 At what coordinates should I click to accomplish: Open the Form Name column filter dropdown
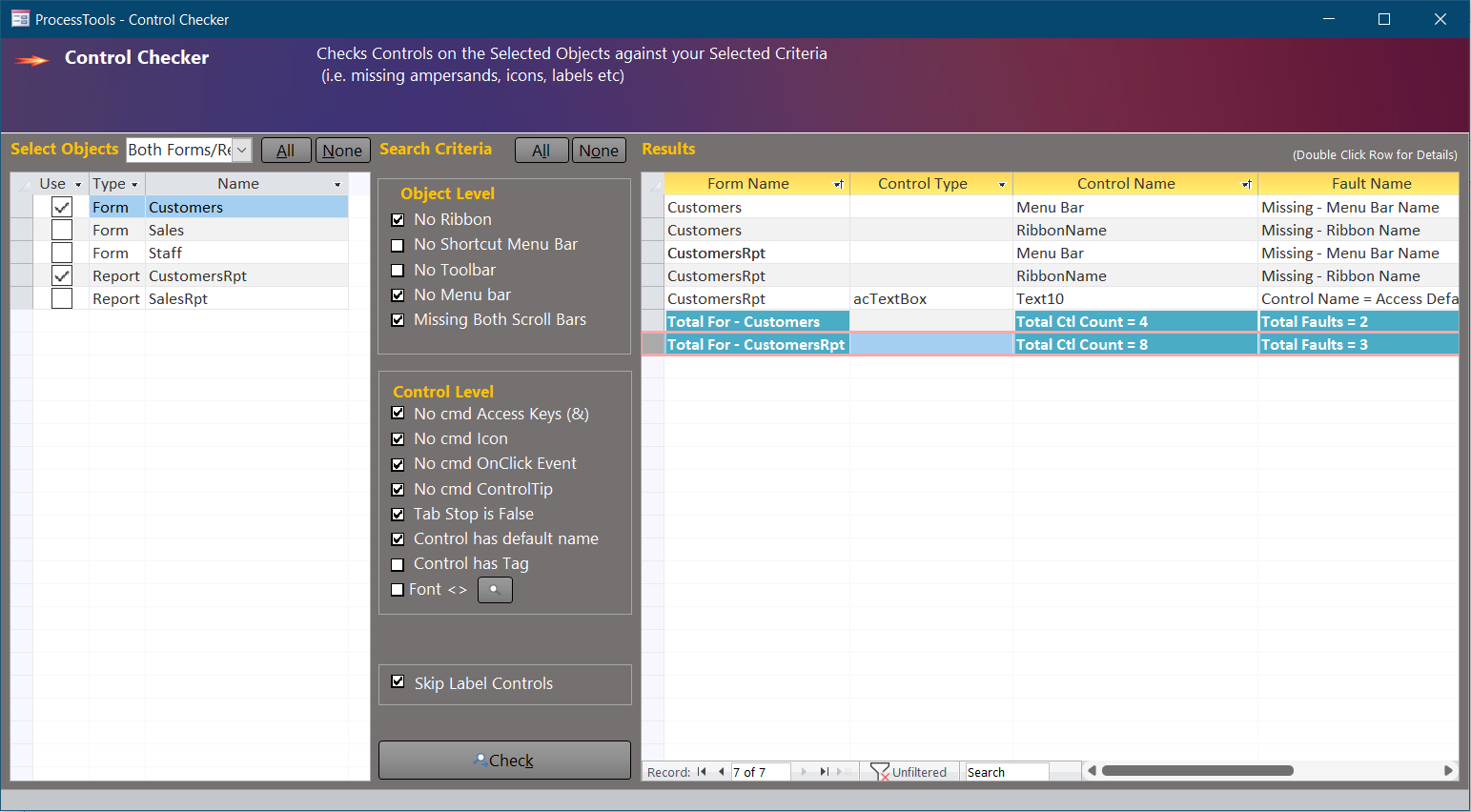coord(839,183)
